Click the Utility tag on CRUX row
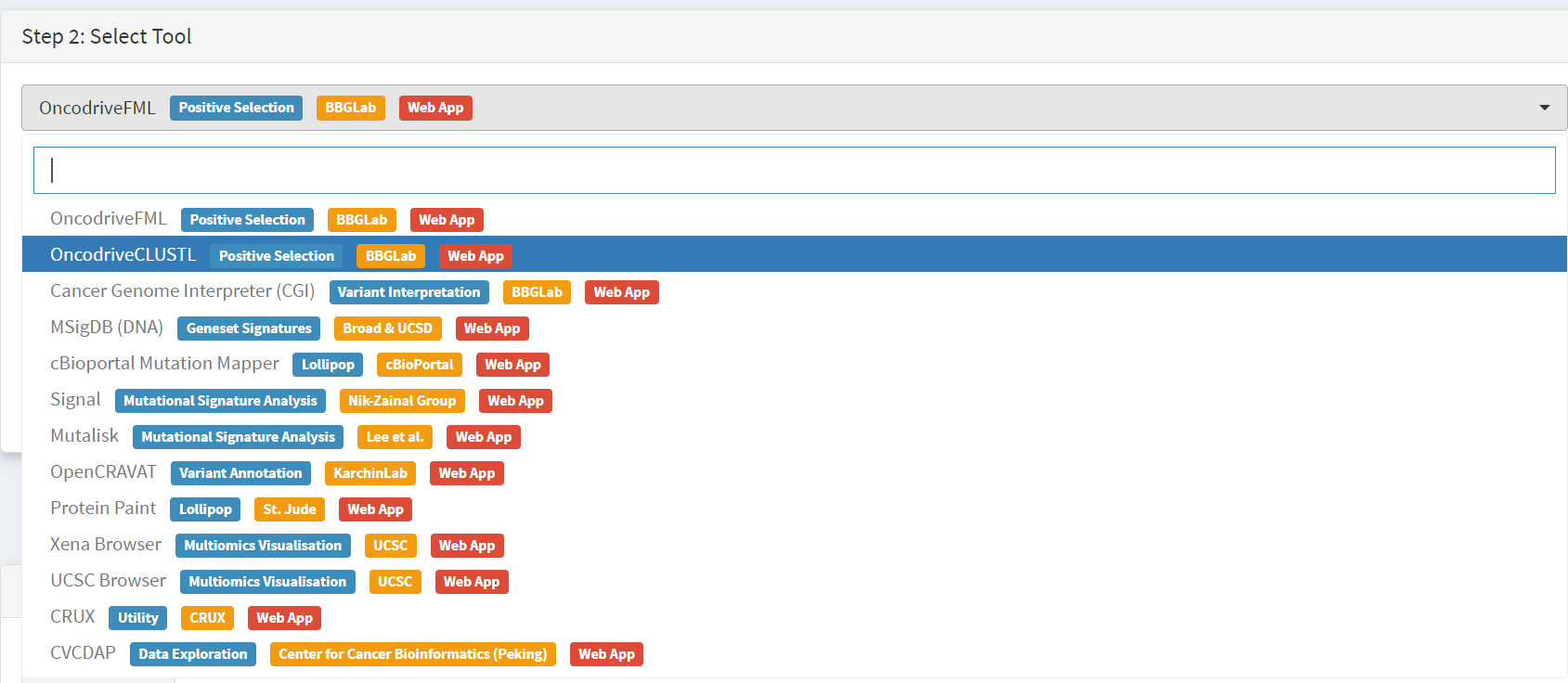This screenshot has width=1568, height=683. coord(138,618)
